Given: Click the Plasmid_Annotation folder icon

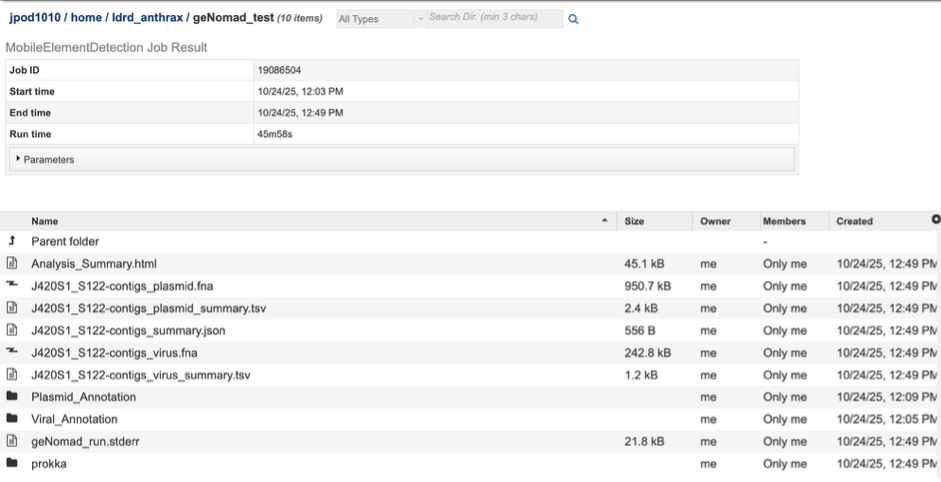Looking at the screenshot, I should pyautogui.click(x=12, y=397).
